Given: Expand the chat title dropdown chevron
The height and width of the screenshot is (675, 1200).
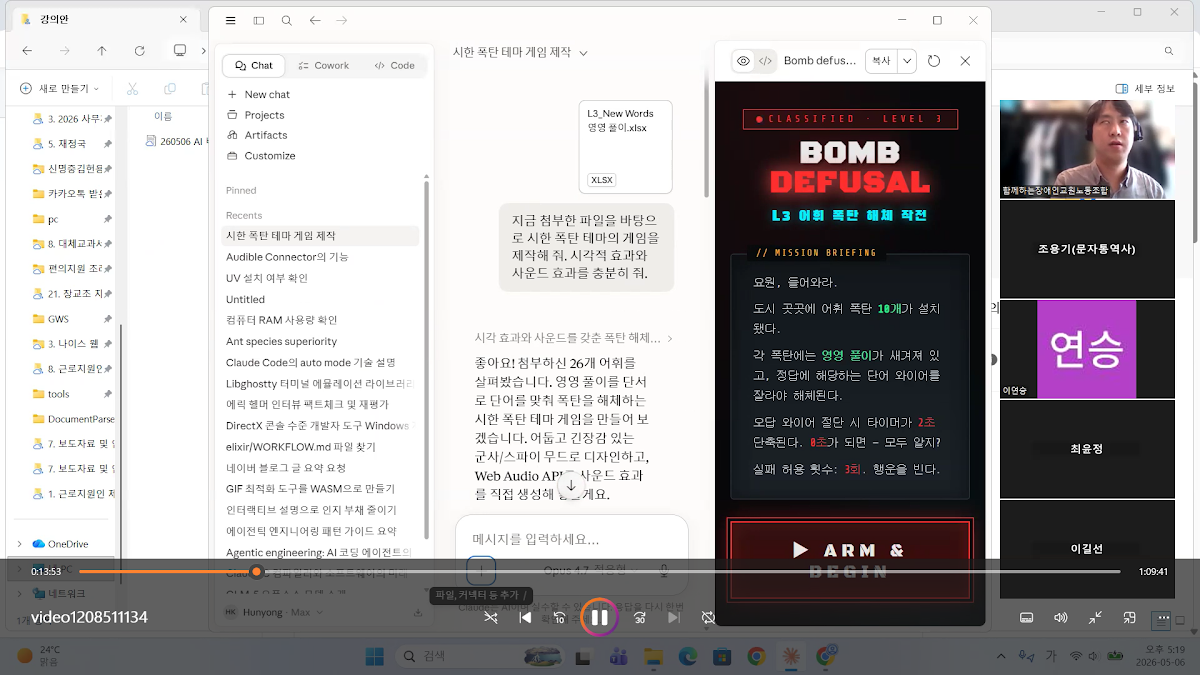Looking at the screenshot, I should (583, 53).
